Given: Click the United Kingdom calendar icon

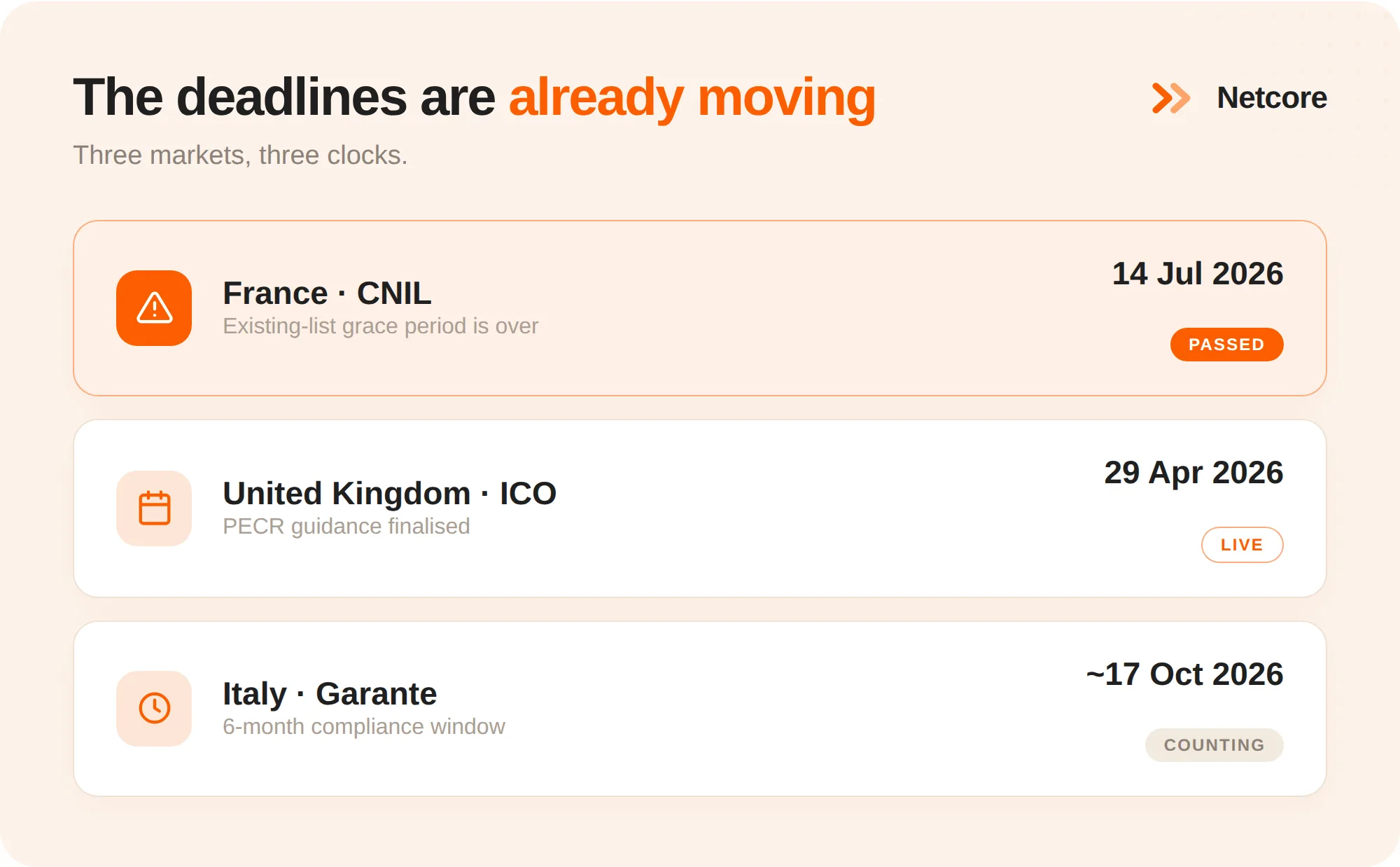Looking at the screenshot, I should [154, 508].
